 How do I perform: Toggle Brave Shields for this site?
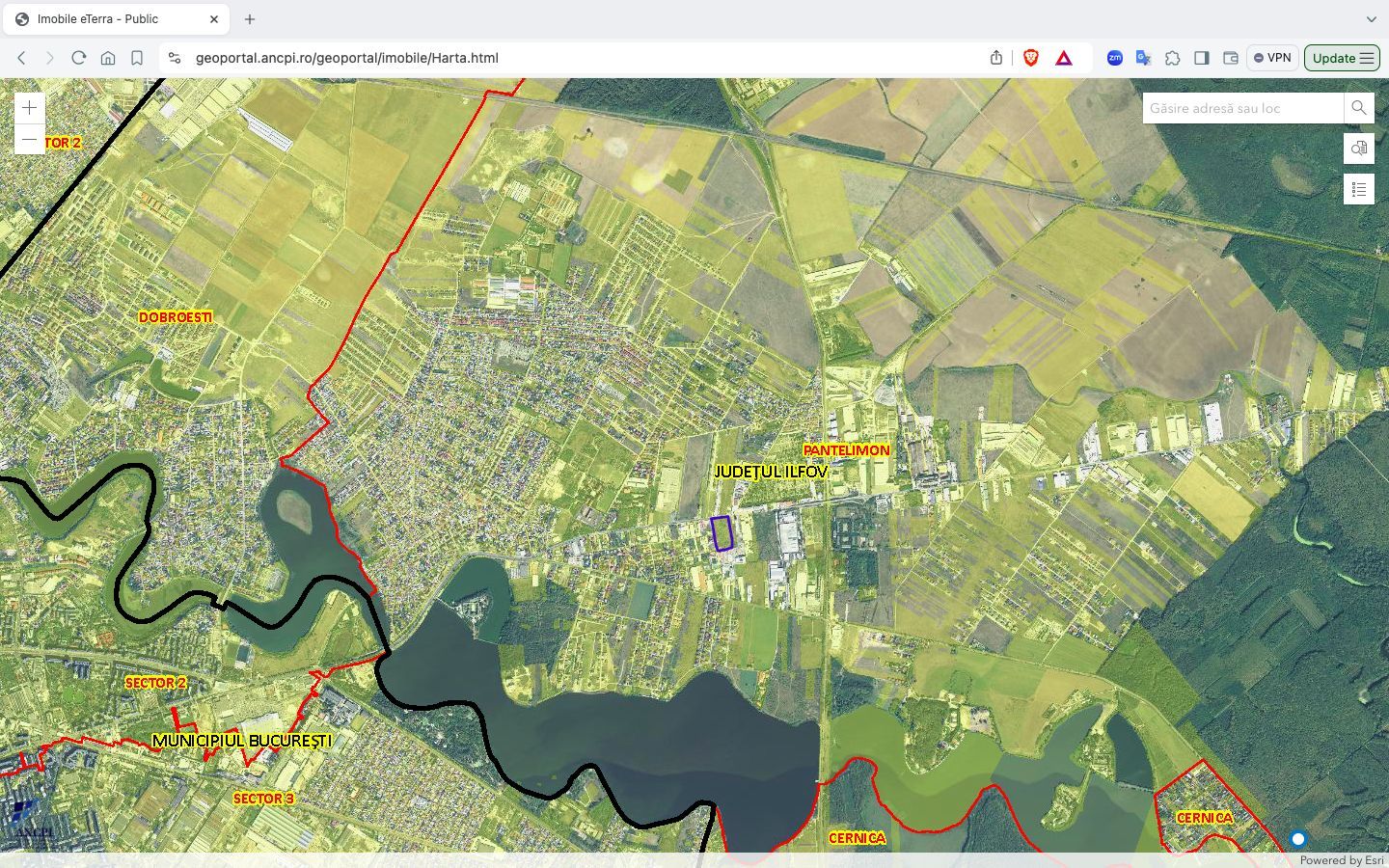point(1030,58)
